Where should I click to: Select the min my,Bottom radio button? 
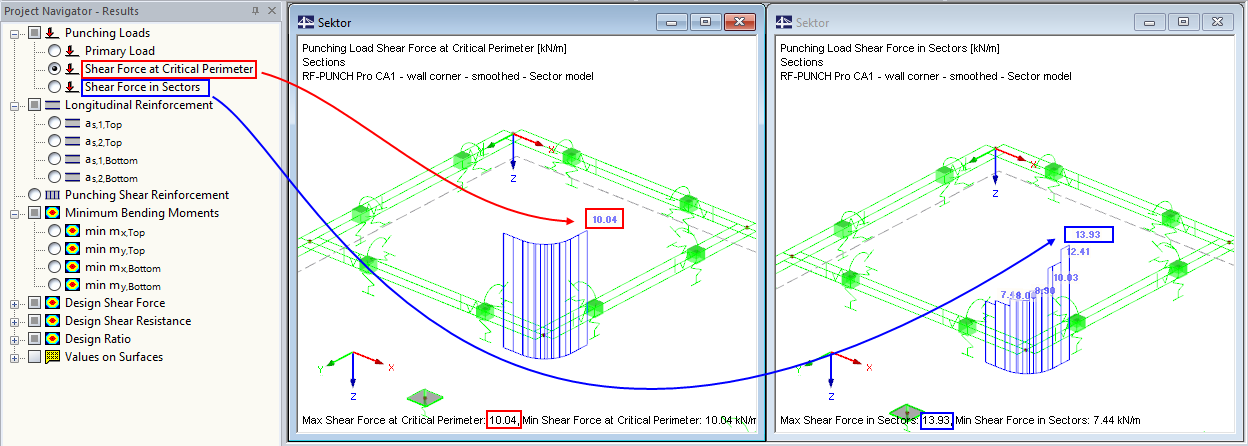pos(54,285)
